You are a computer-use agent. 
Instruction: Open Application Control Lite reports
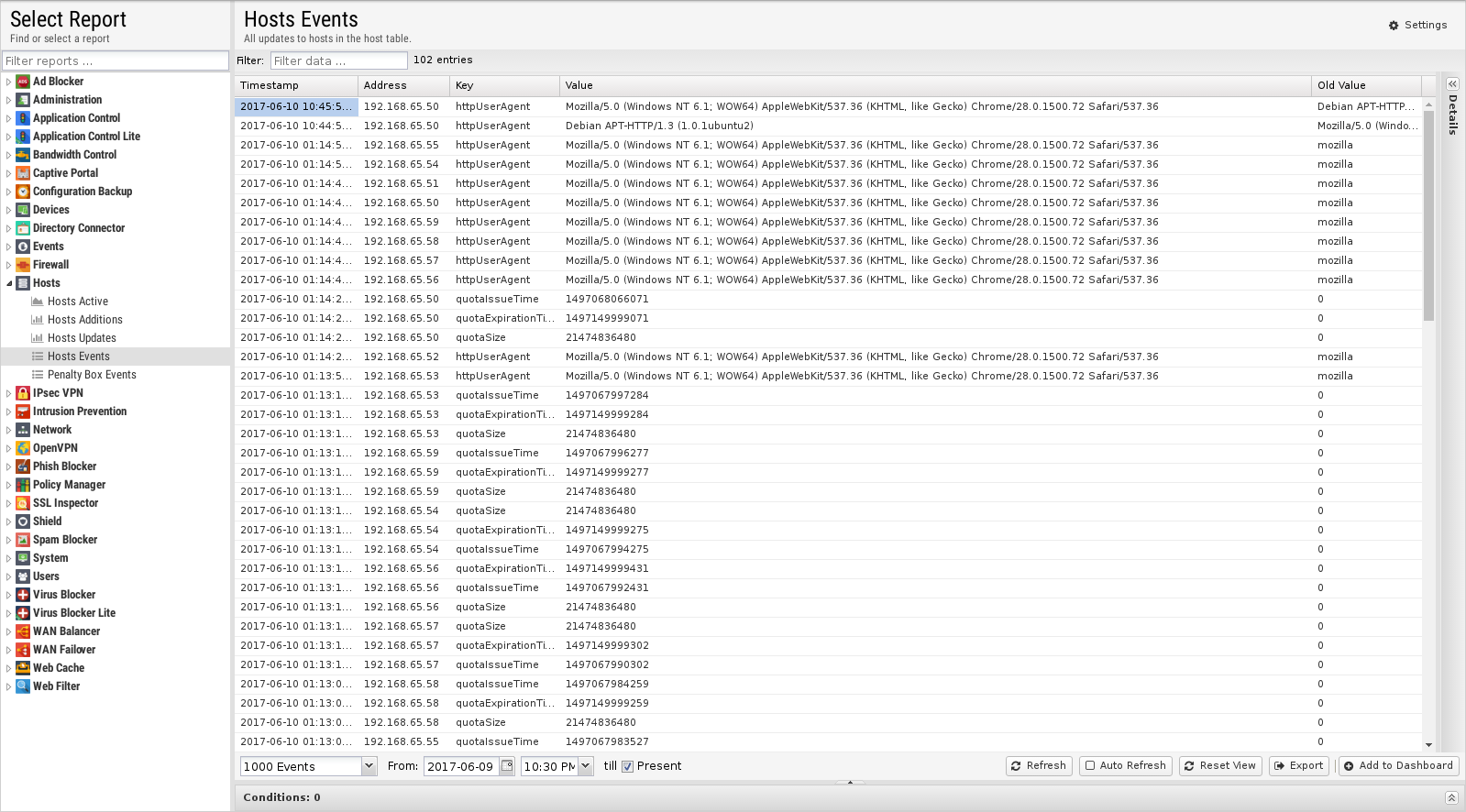(x=86, y=137)
